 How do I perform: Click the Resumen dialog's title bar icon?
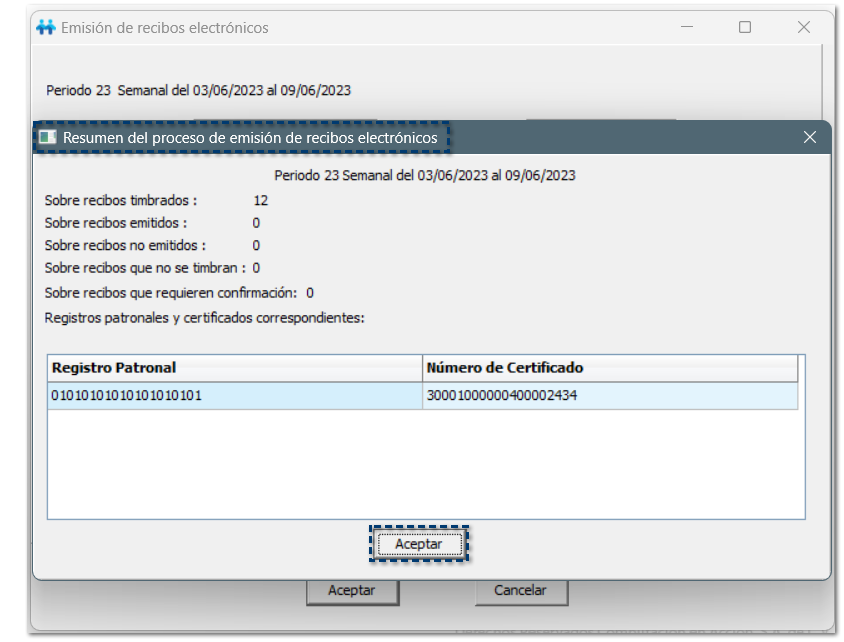coord(47,137)
